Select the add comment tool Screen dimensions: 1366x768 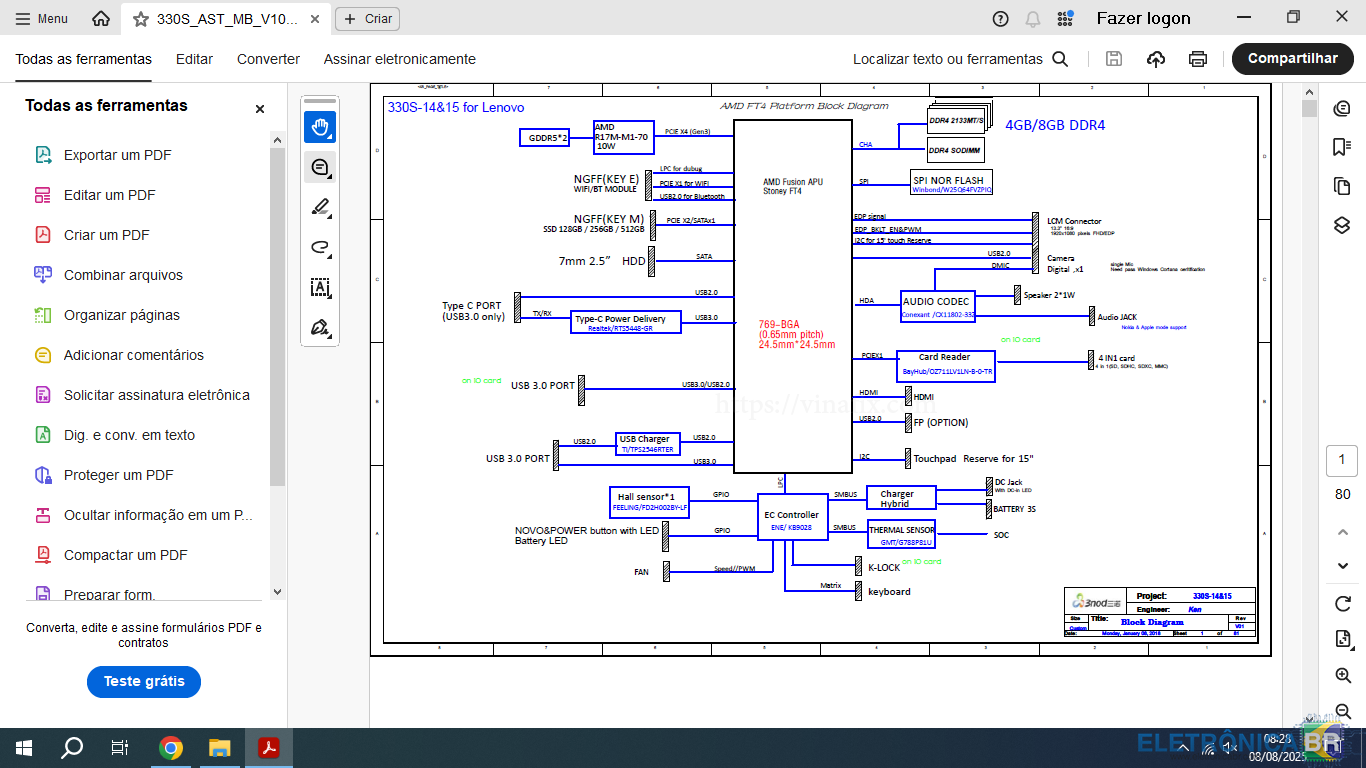coord(320,167)
